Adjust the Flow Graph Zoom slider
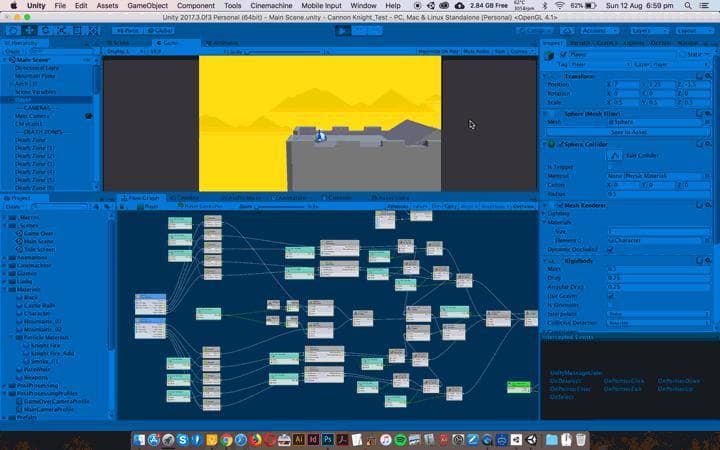Image resolution: width=720 pixels, height=450 pixels. (x=280, y=207)
